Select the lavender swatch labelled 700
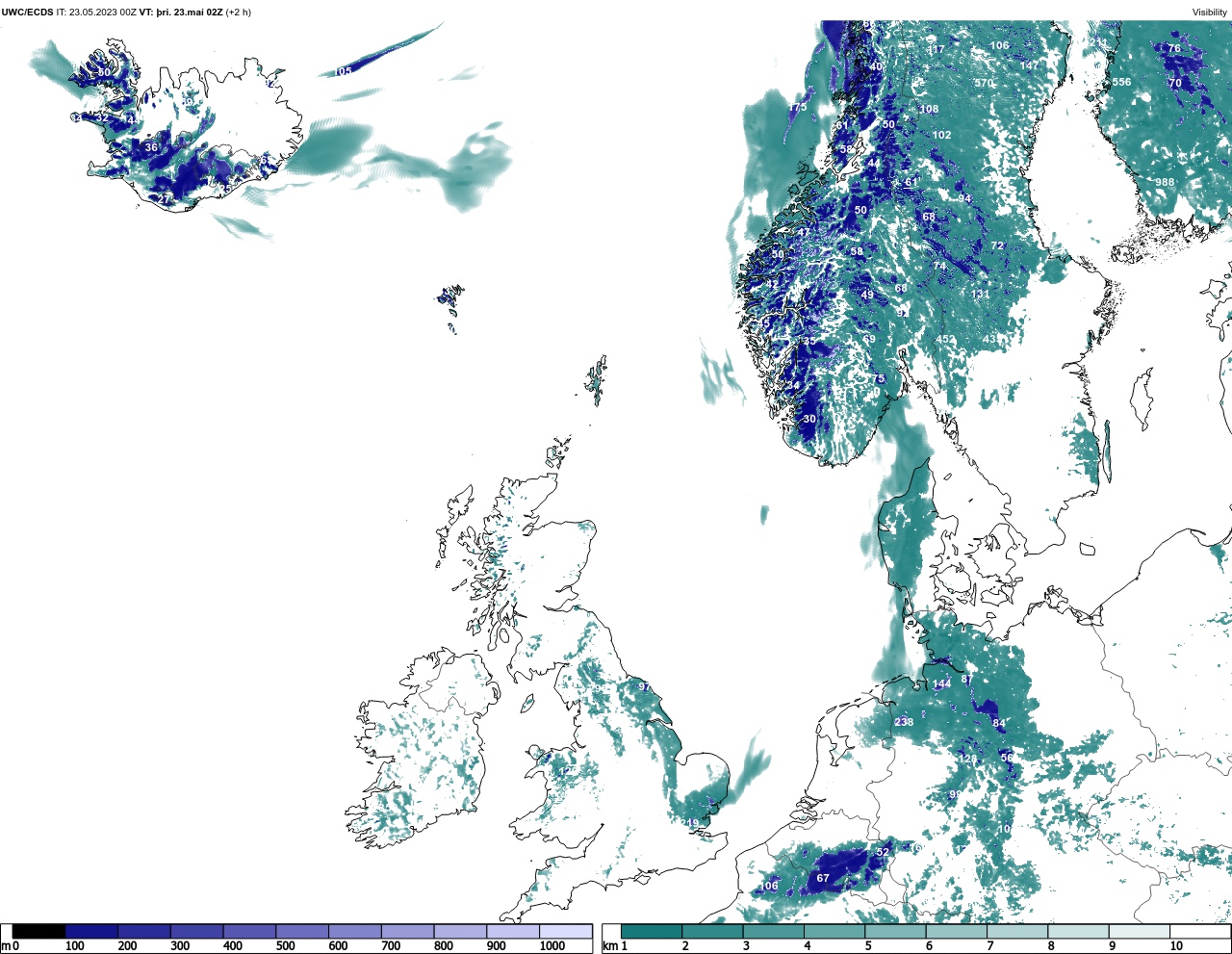1232x954 pixels. (x=408, y=931)
